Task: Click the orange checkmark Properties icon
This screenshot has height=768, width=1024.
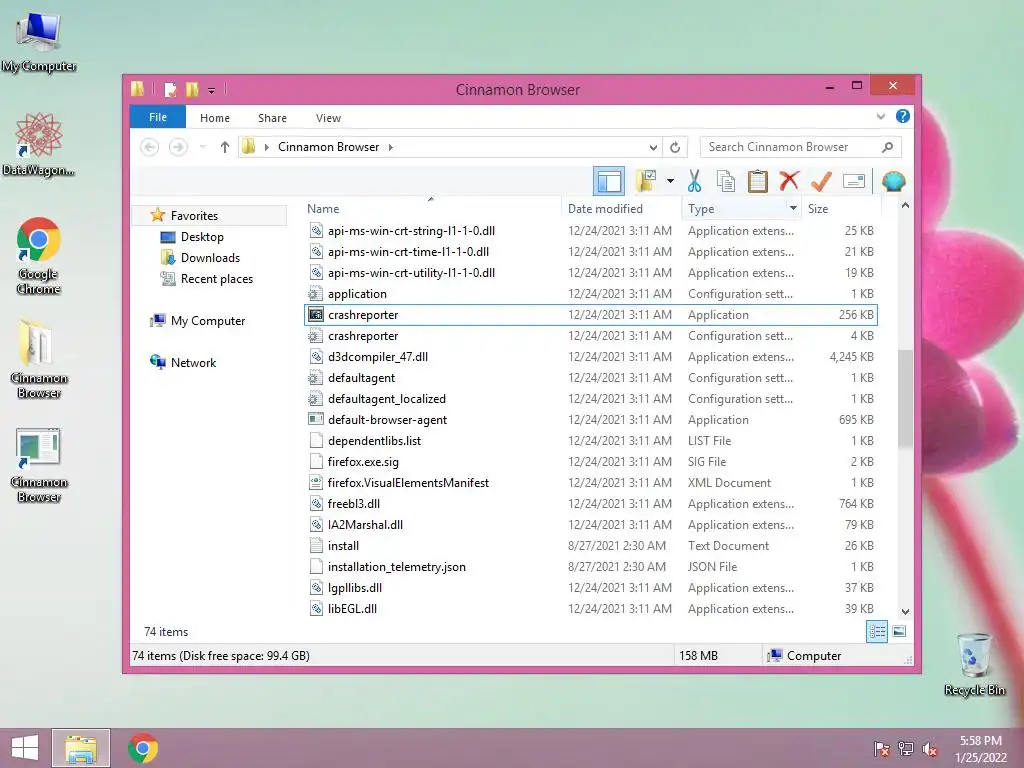Action: coord(821,181)
